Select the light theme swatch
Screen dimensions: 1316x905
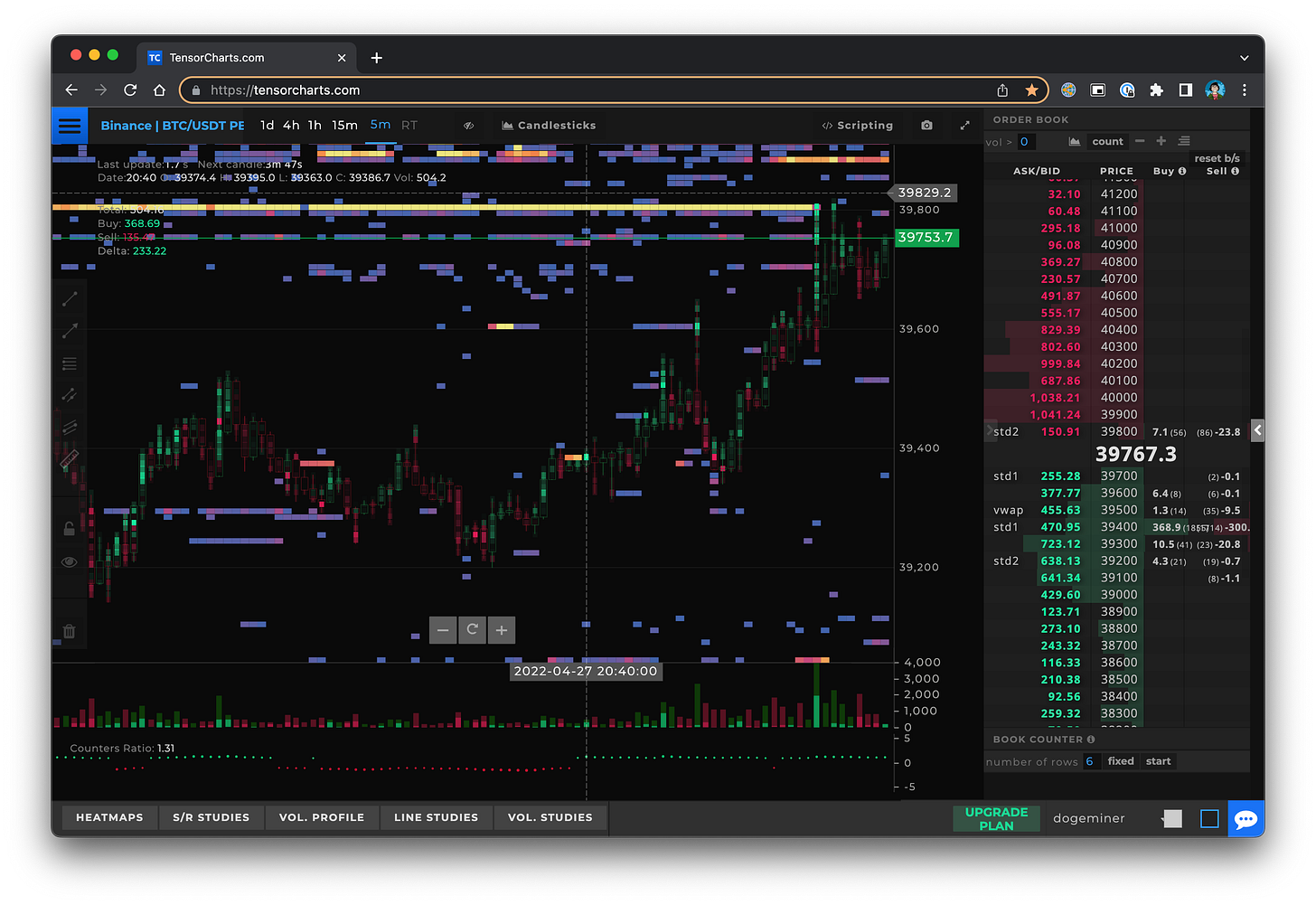[x=1172, y=818]
